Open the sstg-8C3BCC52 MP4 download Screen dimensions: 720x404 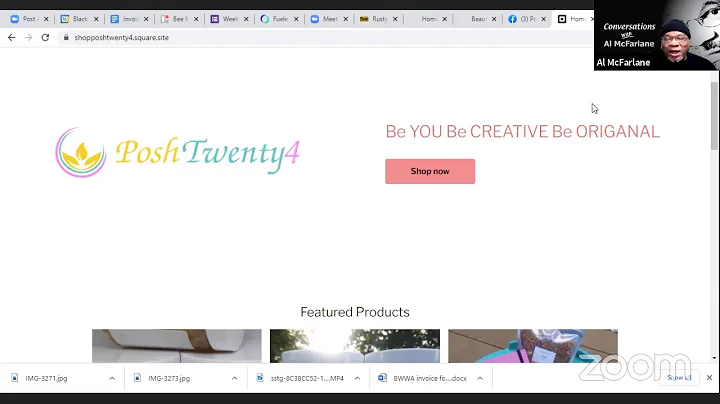tap(307, 378)
